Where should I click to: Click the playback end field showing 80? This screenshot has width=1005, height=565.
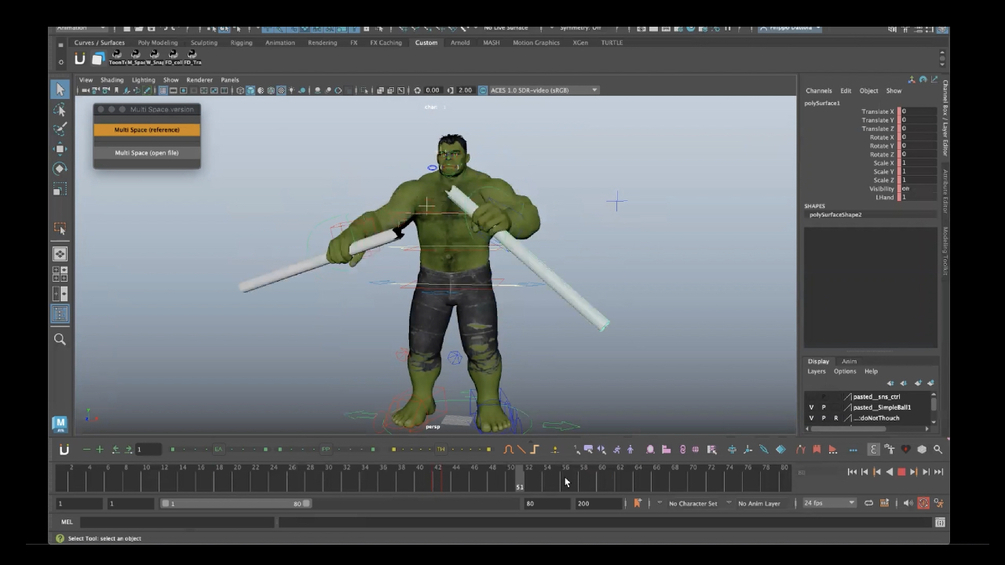click(546, 504)
